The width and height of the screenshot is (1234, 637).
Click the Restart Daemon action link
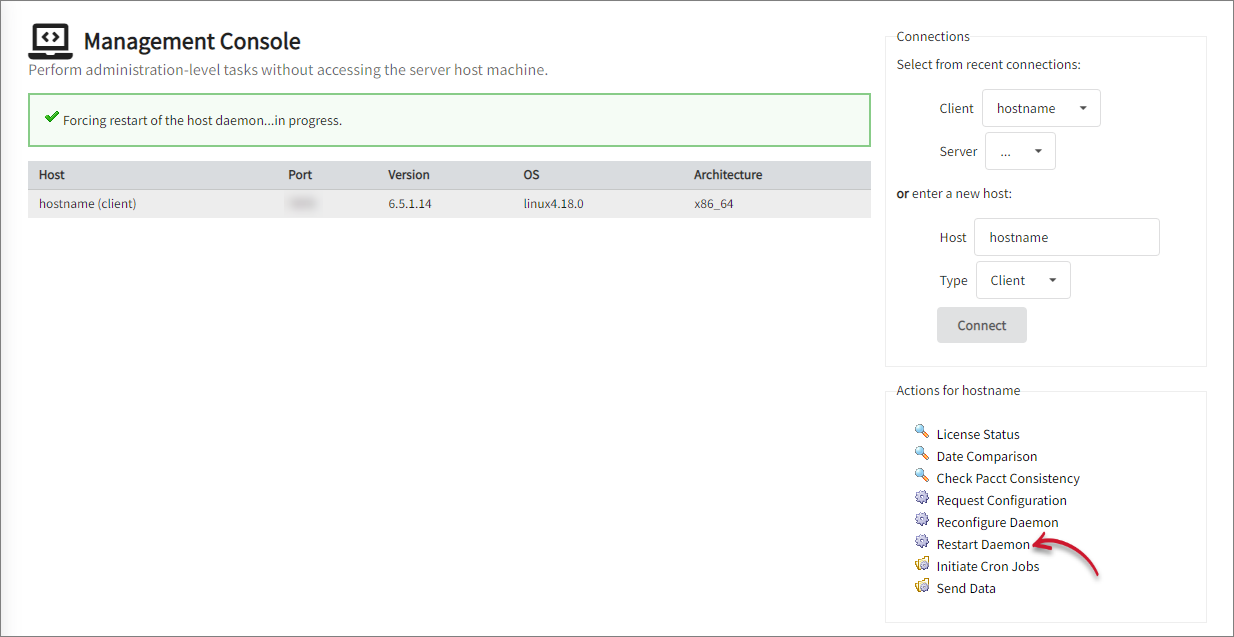982,543
